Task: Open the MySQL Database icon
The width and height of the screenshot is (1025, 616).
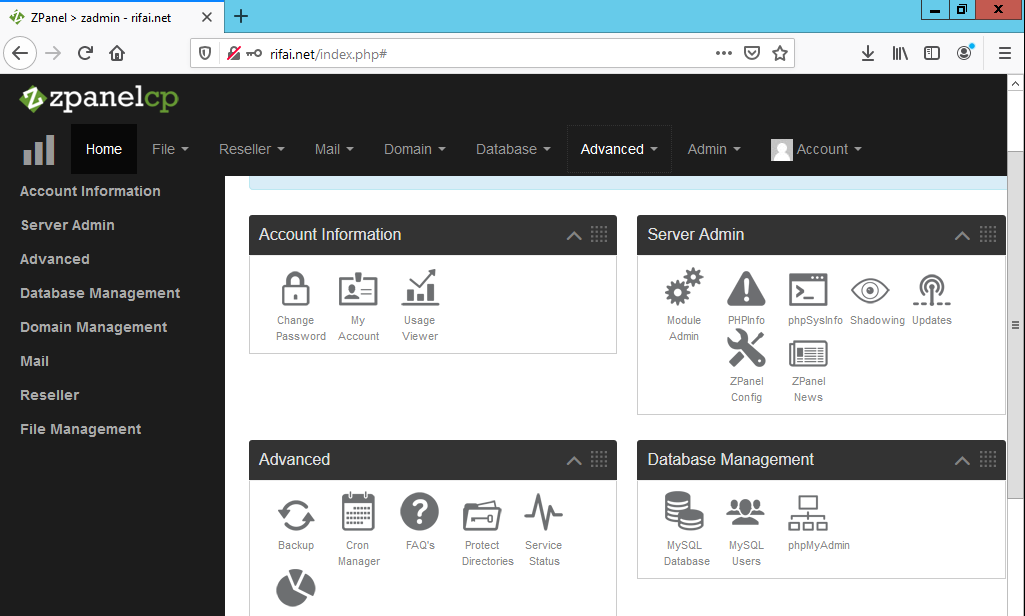Action: click(x=684, y=511)
